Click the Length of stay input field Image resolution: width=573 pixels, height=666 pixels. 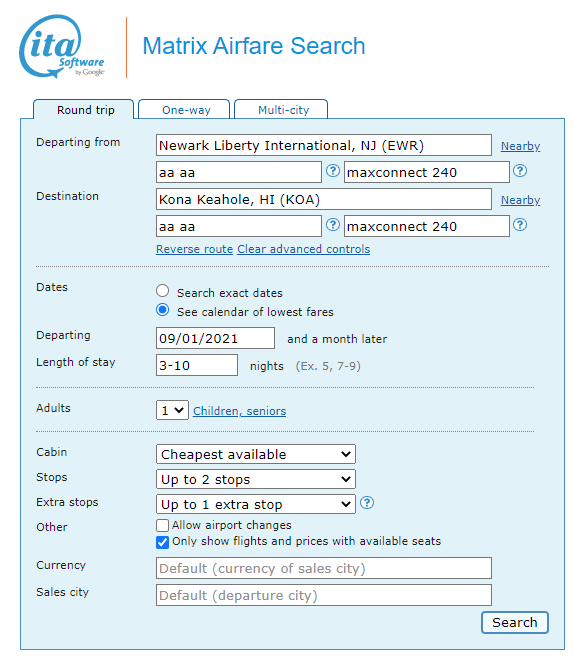click(197, 365)
